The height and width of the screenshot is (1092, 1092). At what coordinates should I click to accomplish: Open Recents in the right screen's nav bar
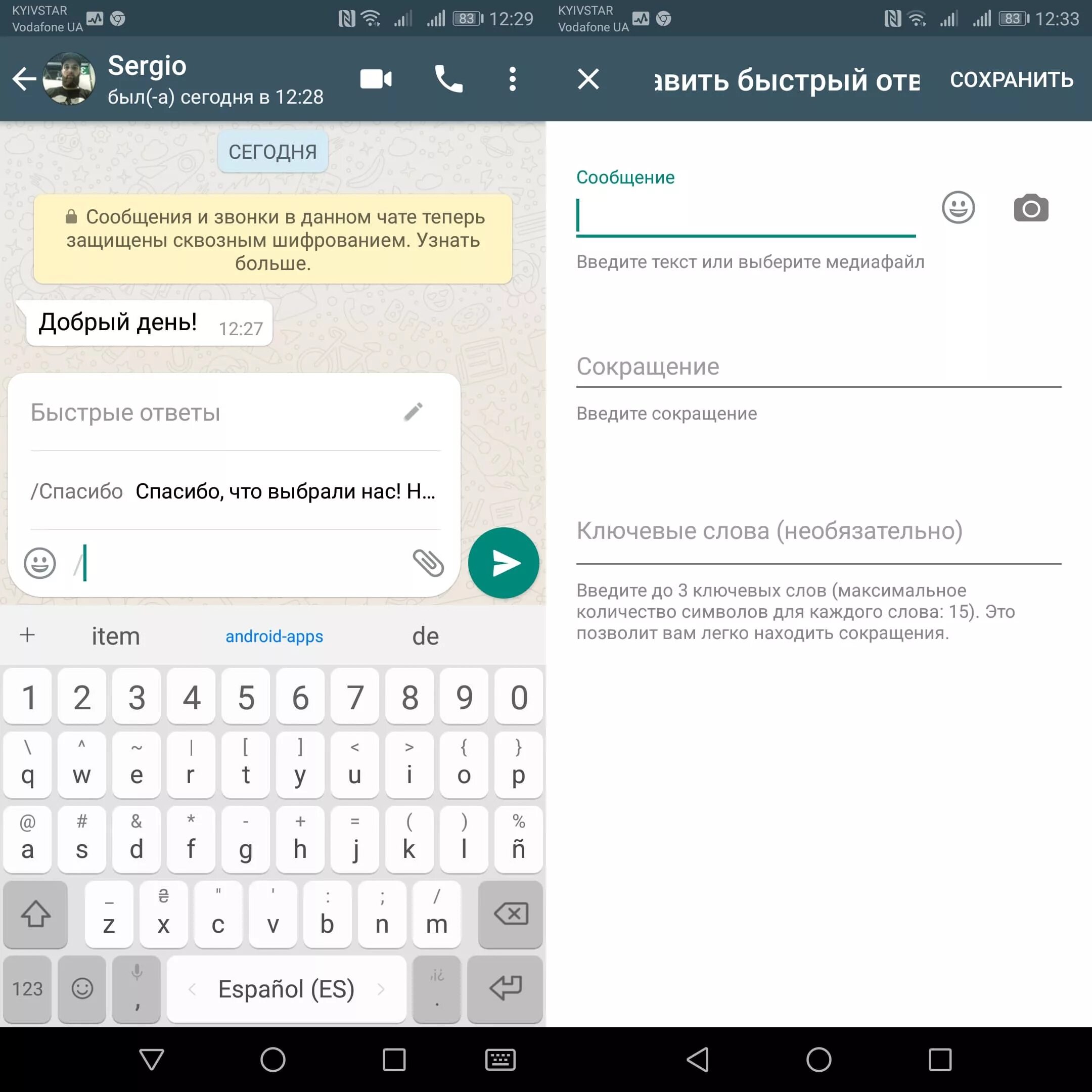pyautogui.click(x=940, y=1059)
